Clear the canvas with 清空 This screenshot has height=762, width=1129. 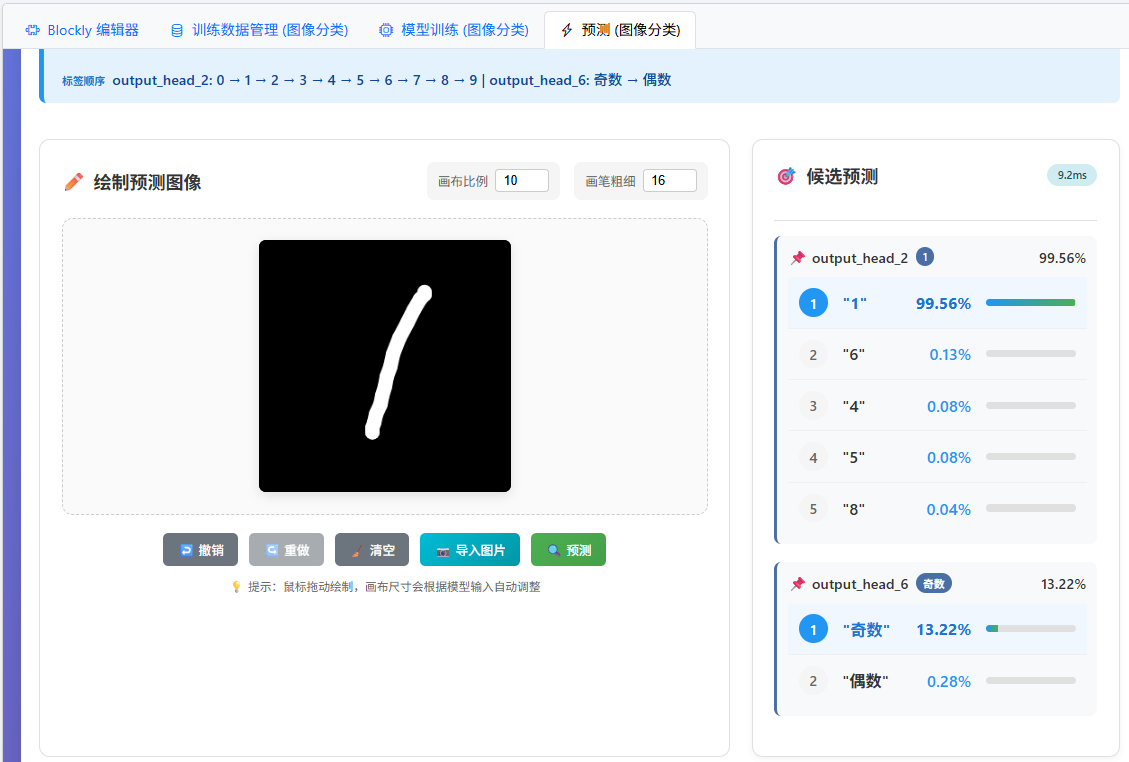coord(372,550)
